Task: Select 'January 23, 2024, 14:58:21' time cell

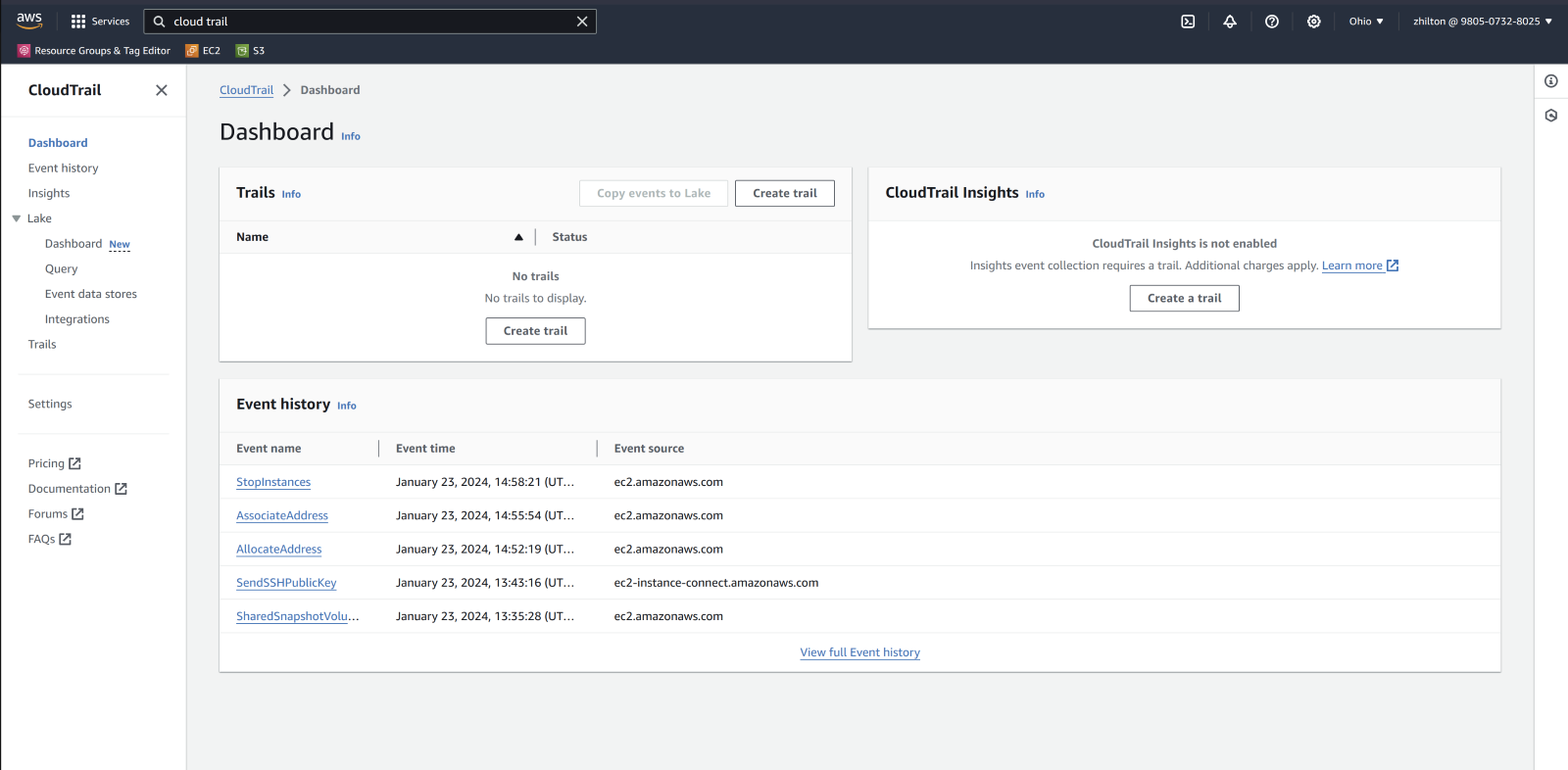Action: click(x=485, y=482)
